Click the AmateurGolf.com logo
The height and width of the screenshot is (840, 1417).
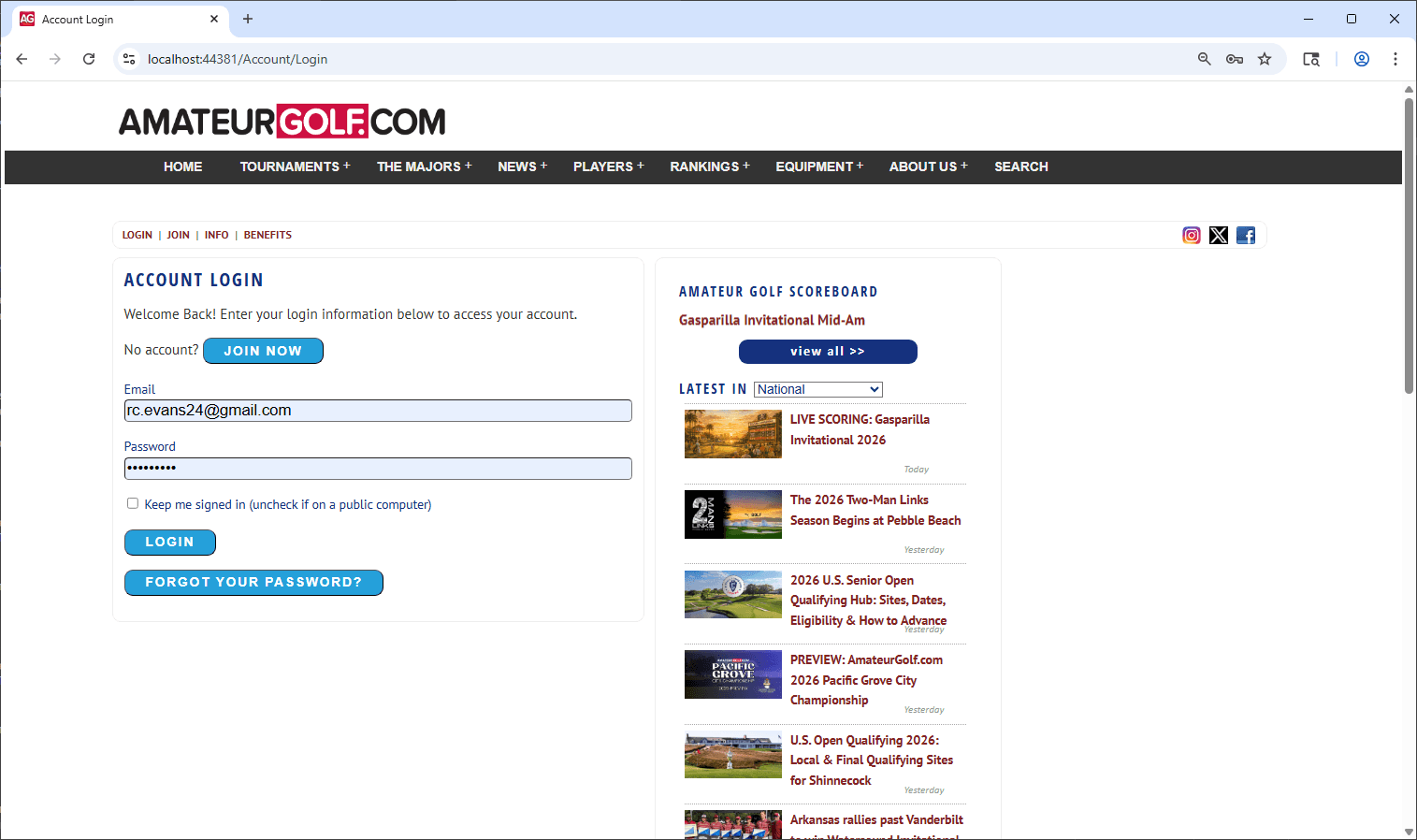(282, 122)
